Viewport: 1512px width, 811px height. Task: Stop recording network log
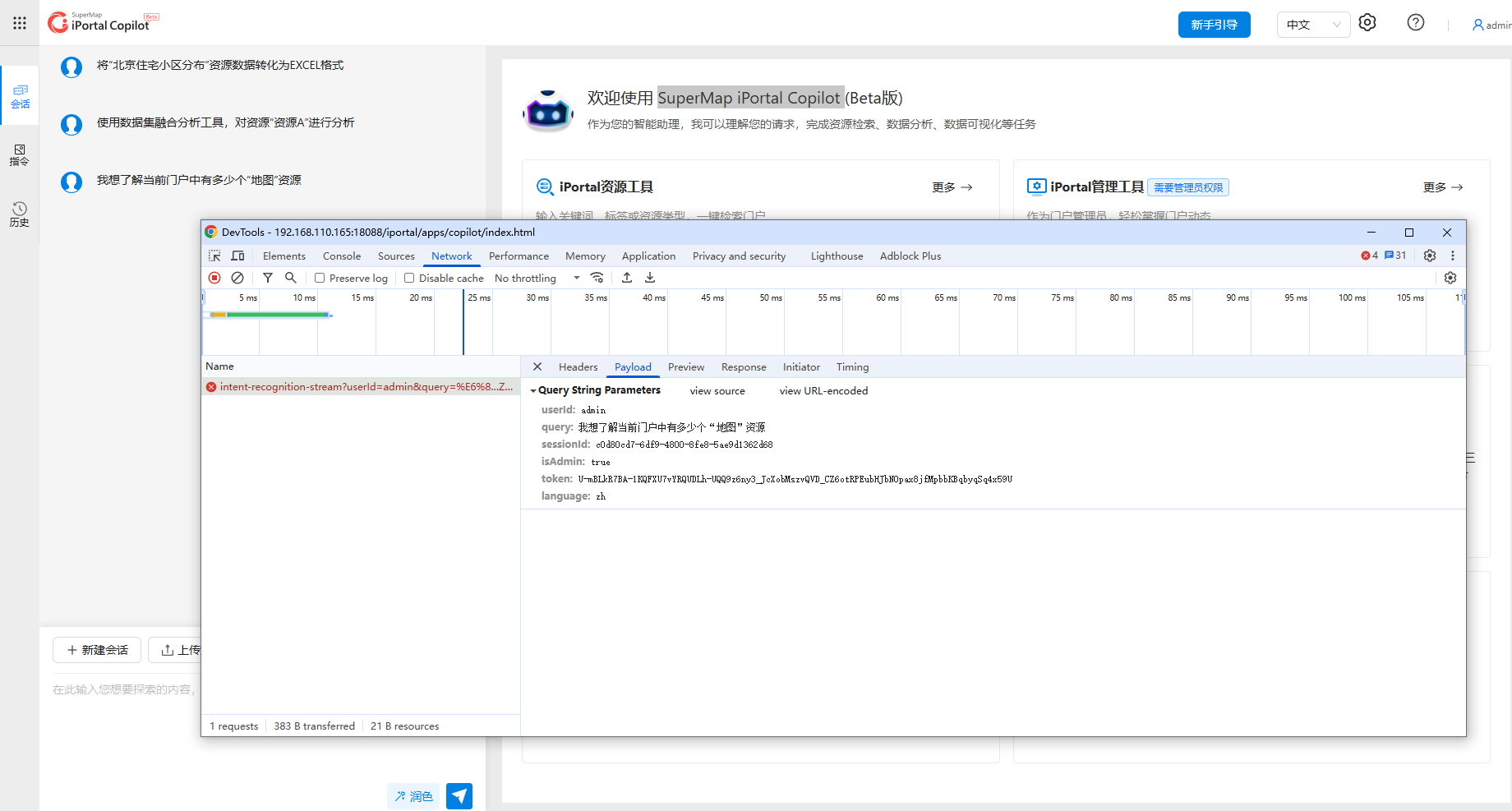[x=214, y=278]
